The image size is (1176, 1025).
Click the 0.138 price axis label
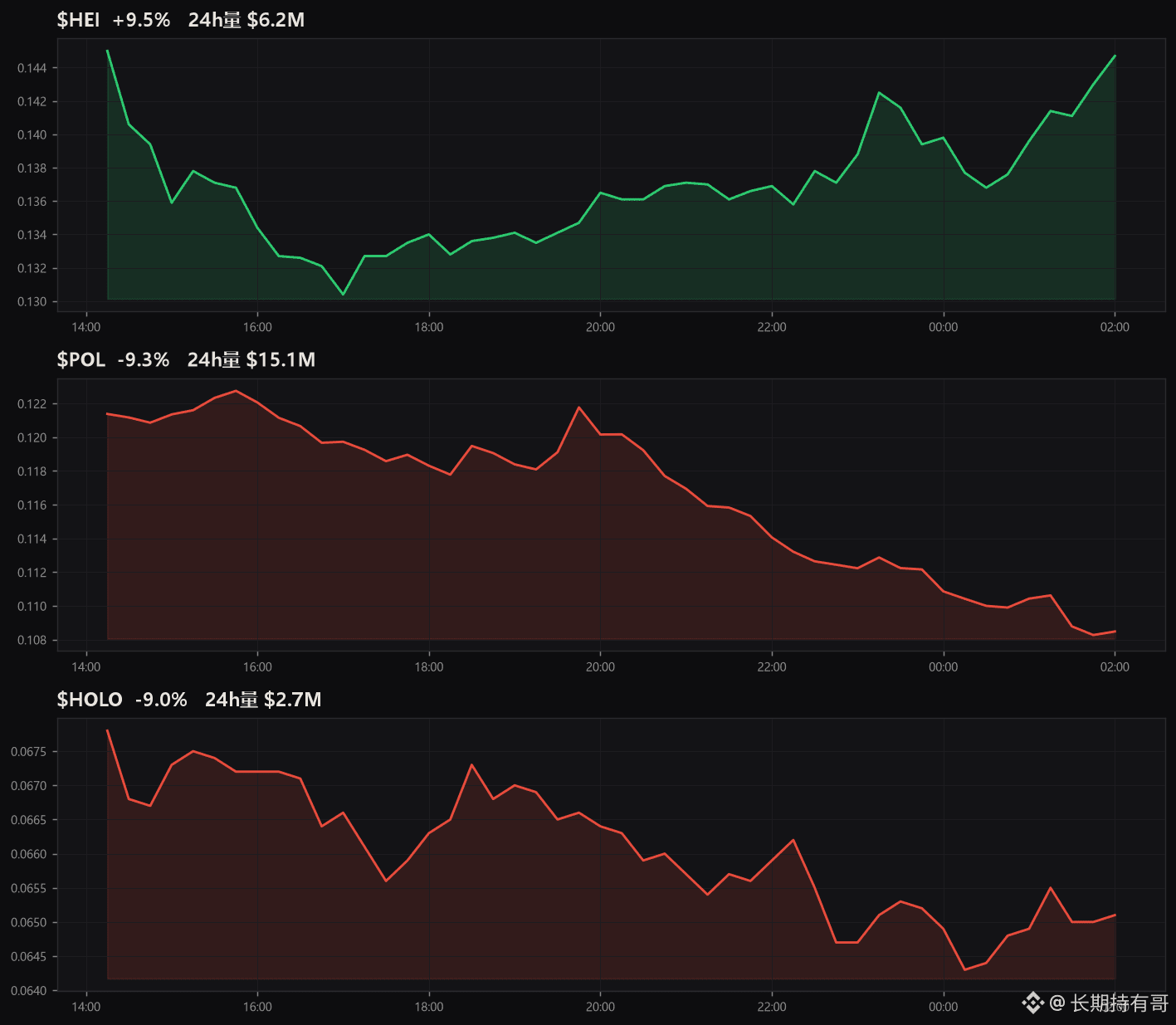32,168
